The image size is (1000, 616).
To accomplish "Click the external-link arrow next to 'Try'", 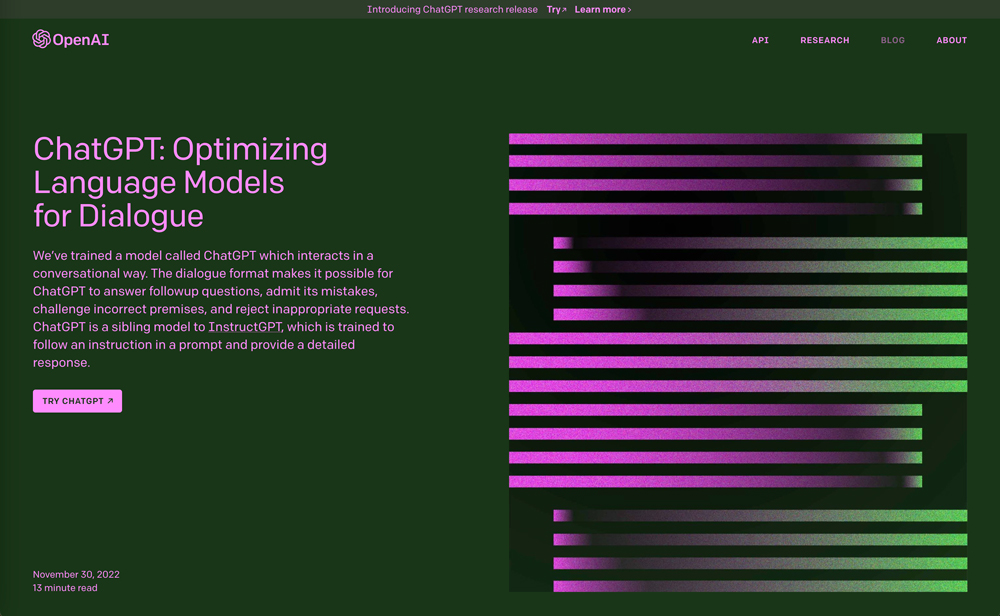I will tap(563, 9).
